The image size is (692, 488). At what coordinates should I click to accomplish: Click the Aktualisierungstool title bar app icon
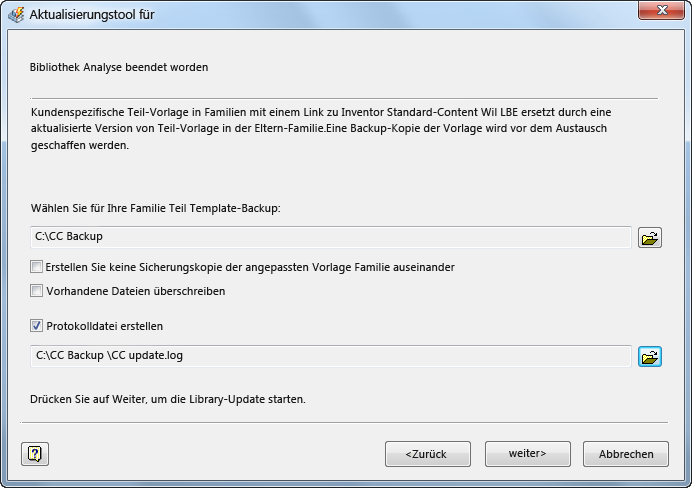coord(16,14)
